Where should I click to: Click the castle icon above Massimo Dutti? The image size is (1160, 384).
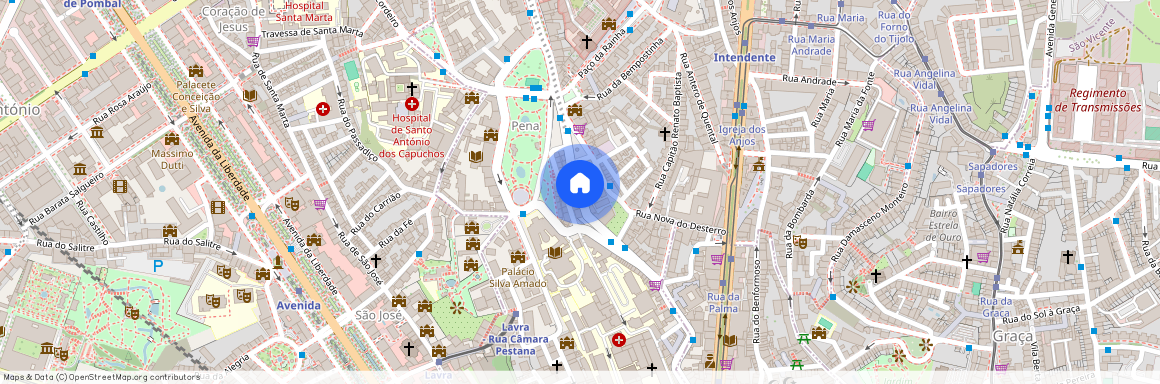tap(172, 139)
